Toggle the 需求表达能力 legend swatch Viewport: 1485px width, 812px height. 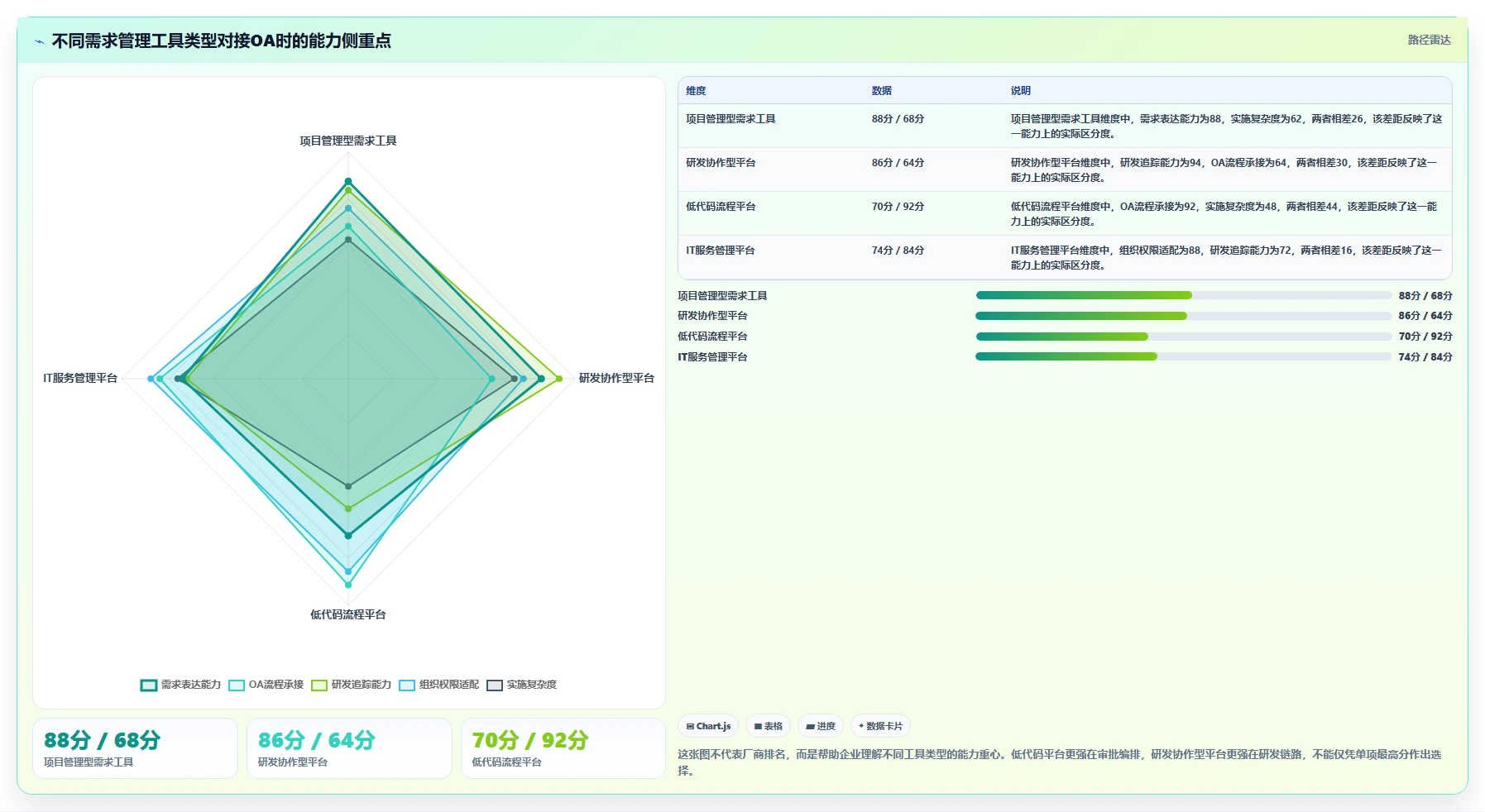149,685
